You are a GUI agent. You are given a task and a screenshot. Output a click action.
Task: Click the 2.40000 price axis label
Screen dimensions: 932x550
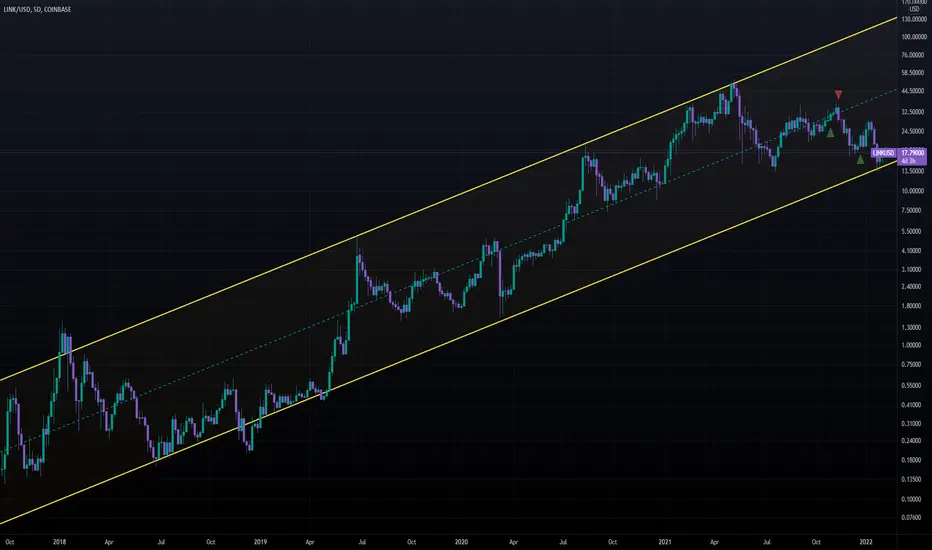(912, 287)
